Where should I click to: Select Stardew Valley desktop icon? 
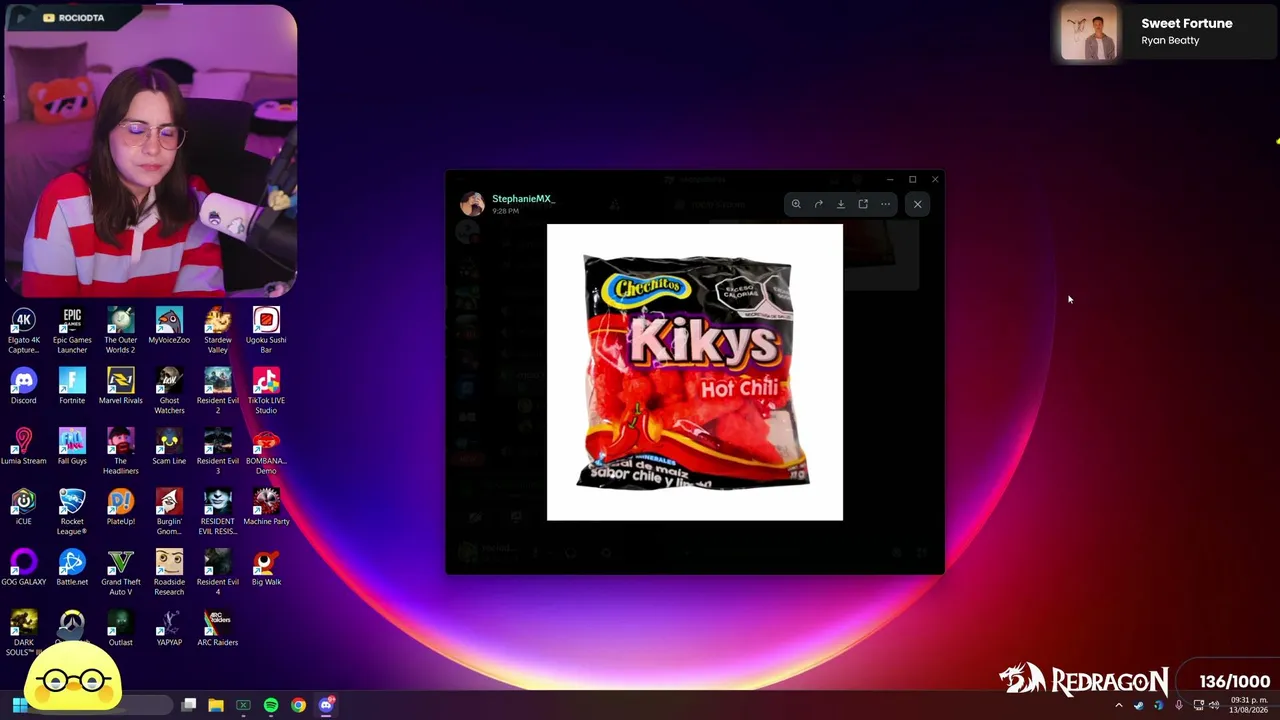(218, 331)
